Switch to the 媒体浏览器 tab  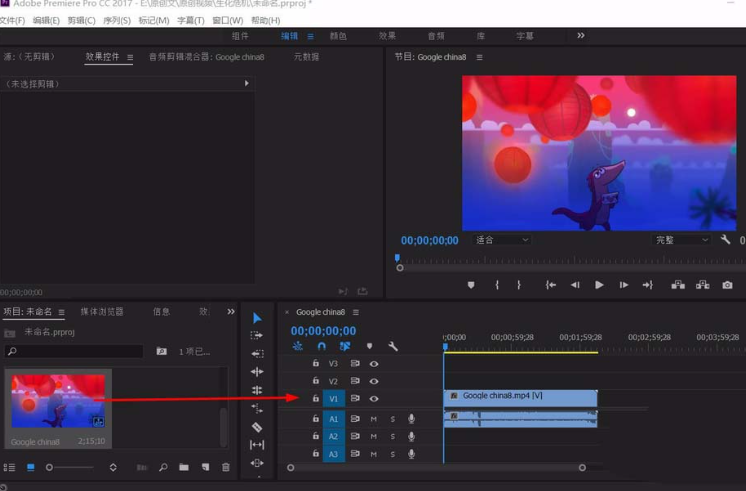point(102,312)
